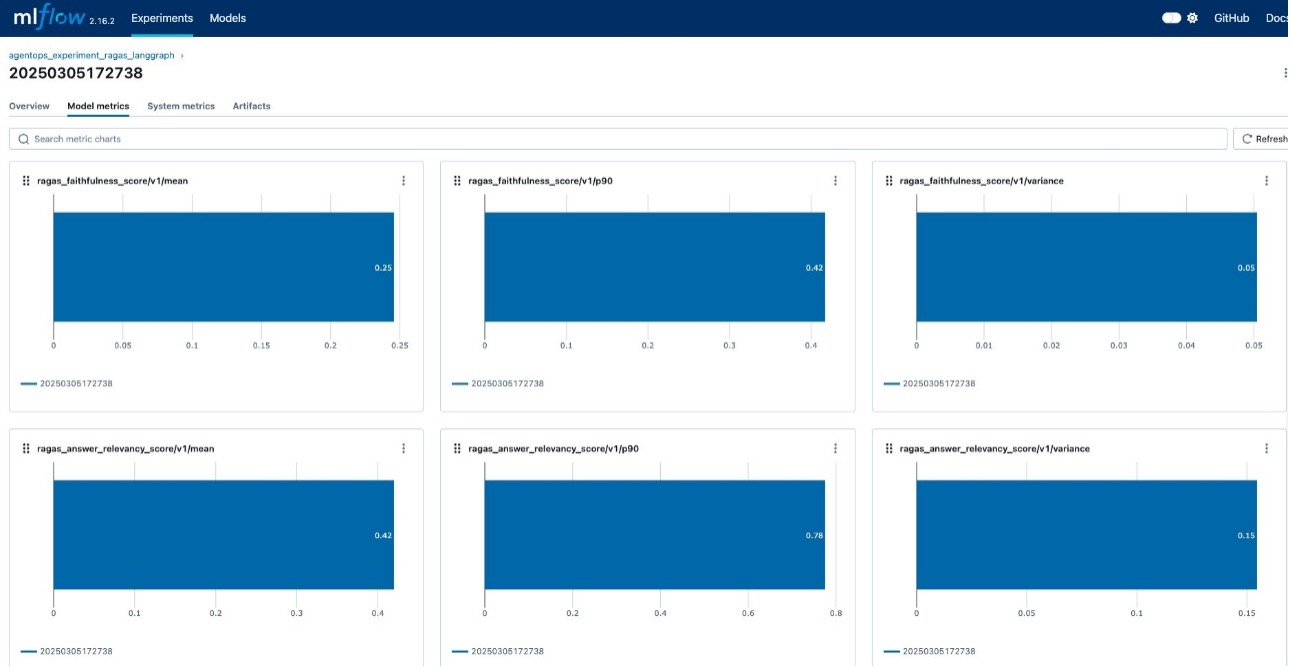Click the run title 20250305172738
Viewport: 1292px width, 669px height.
(76, 73)
